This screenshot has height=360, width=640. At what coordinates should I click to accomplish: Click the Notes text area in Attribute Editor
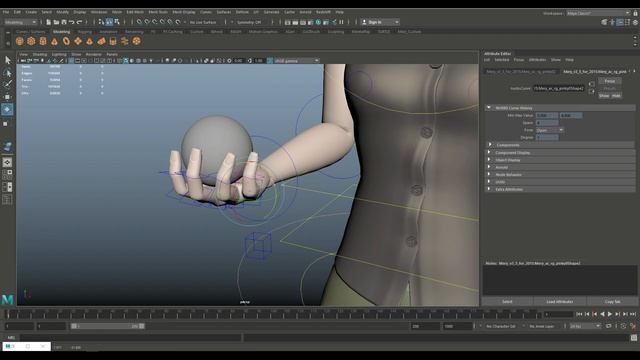pos(560,280)
